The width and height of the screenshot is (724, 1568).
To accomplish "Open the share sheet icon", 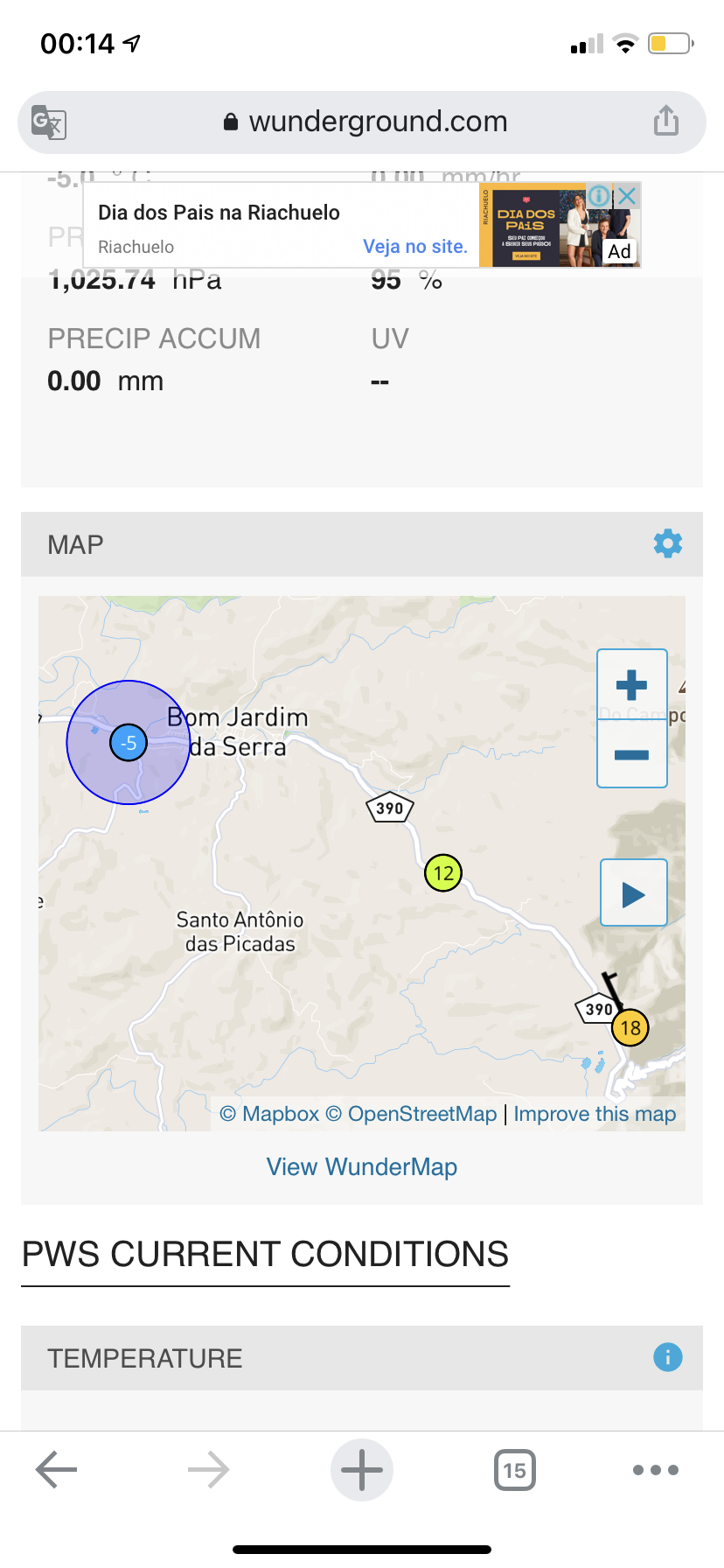I will [x=666, y=121].
